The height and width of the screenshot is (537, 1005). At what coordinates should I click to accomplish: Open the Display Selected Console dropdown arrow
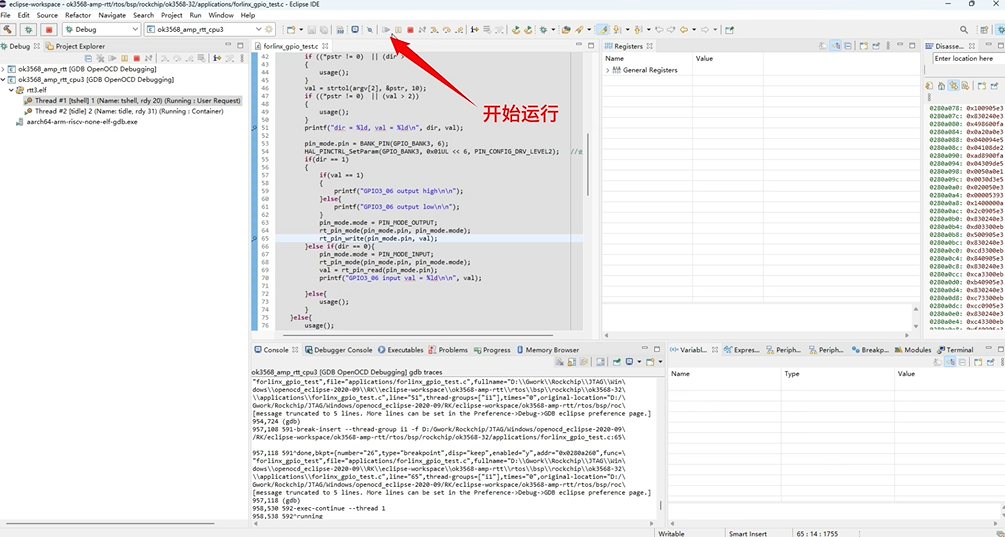coord(639,362)
